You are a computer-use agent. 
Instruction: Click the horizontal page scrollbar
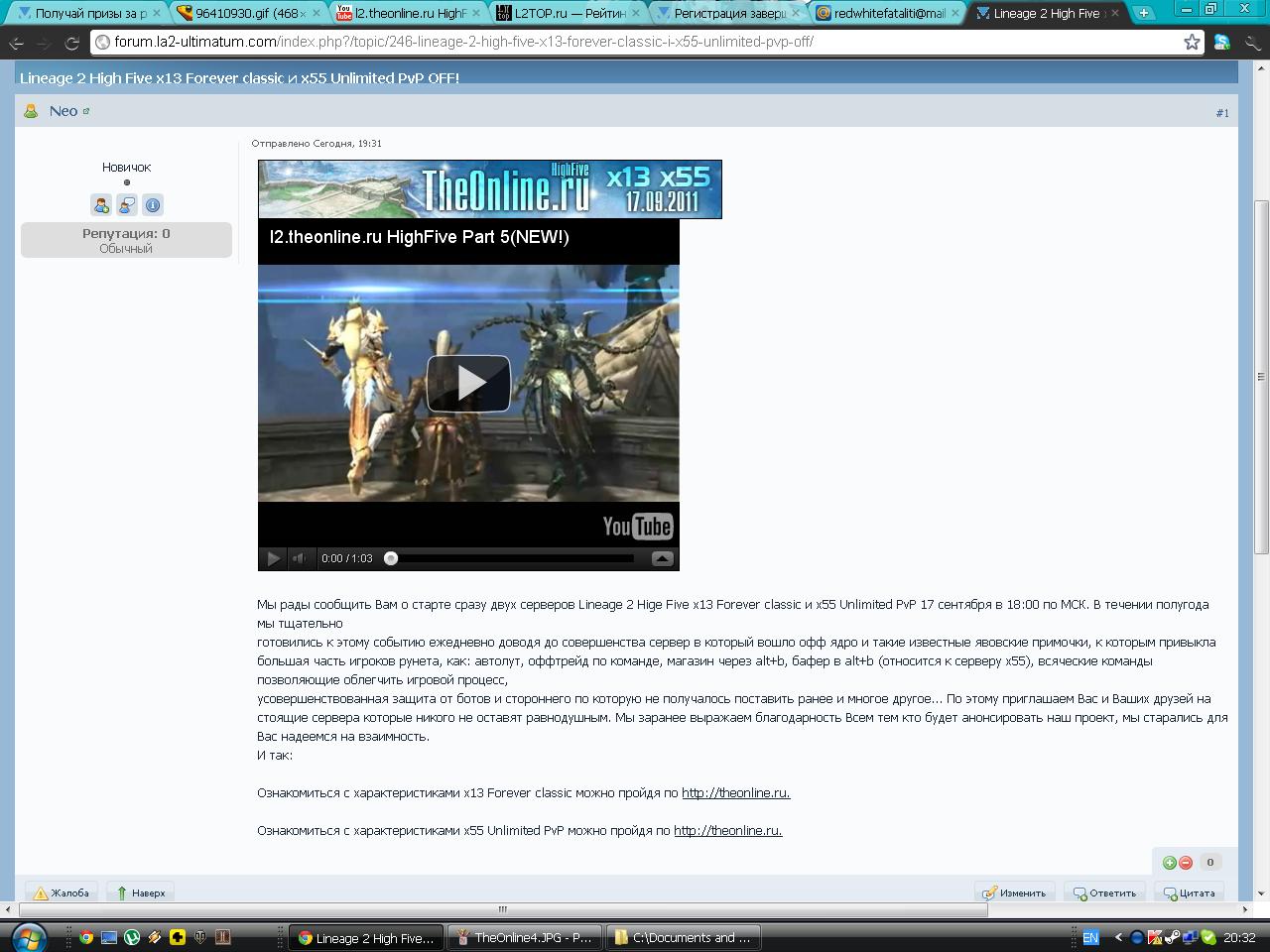tap(502, 909)
